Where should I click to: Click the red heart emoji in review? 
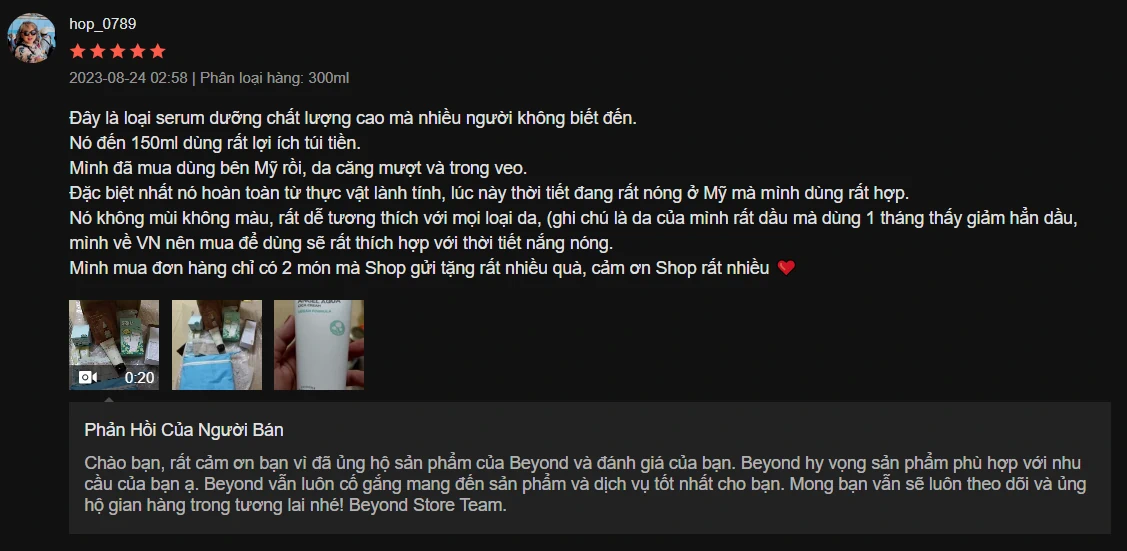click(786, 268)
